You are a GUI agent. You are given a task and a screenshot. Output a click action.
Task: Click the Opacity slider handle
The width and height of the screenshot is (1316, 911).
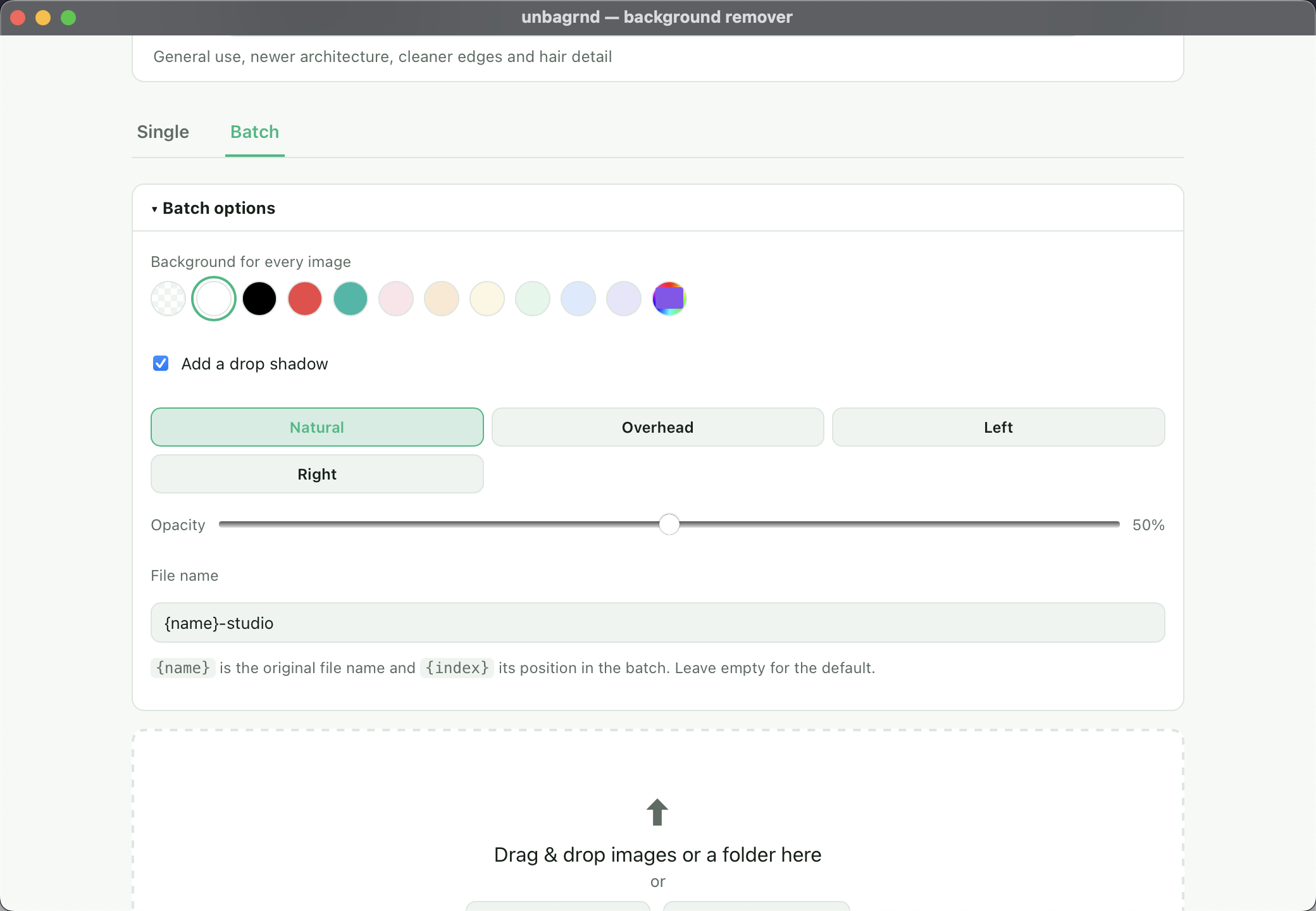coord(669,524)
